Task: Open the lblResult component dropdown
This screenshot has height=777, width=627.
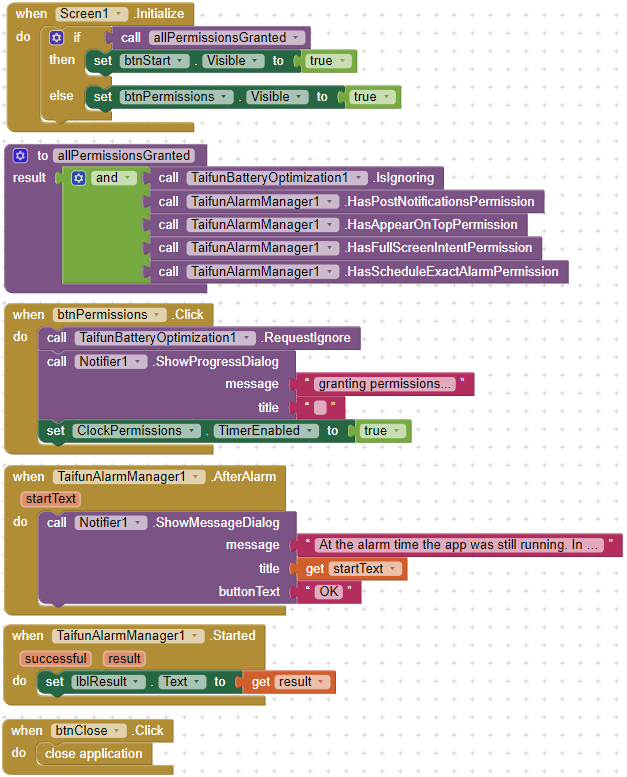Action: point(147,682)
